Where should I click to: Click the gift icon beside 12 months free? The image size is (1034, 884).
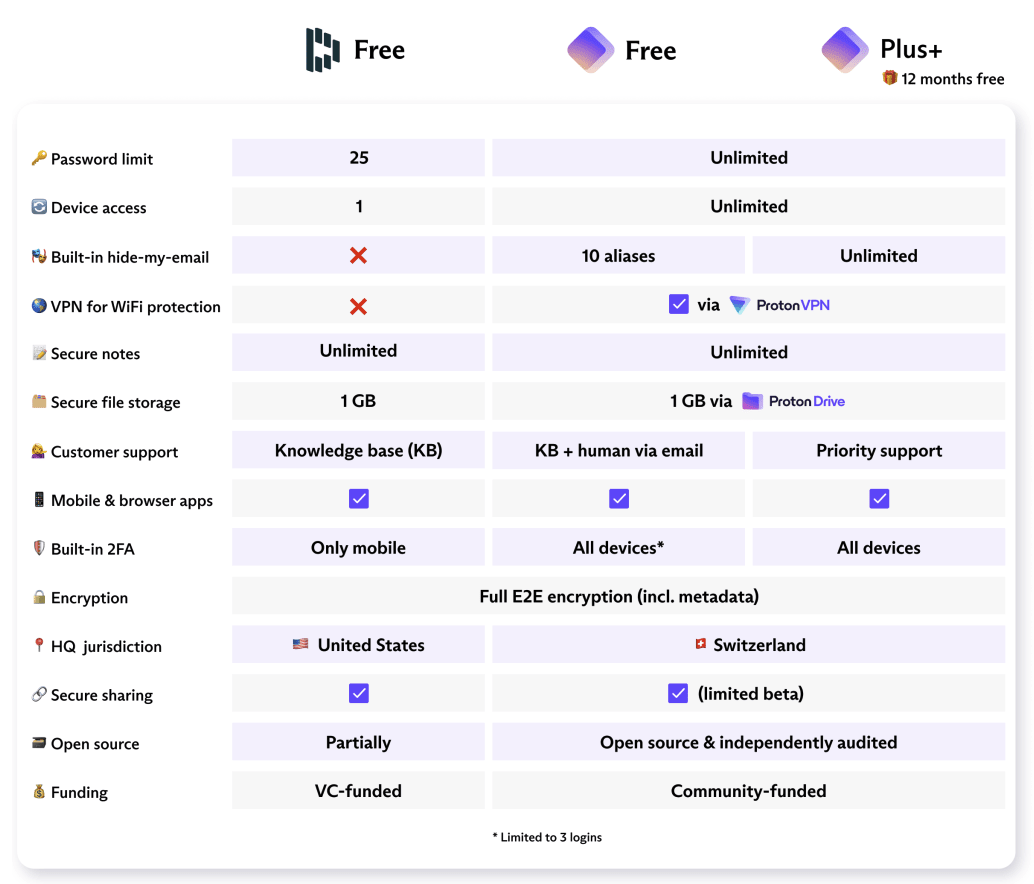(x=889, y=78)
